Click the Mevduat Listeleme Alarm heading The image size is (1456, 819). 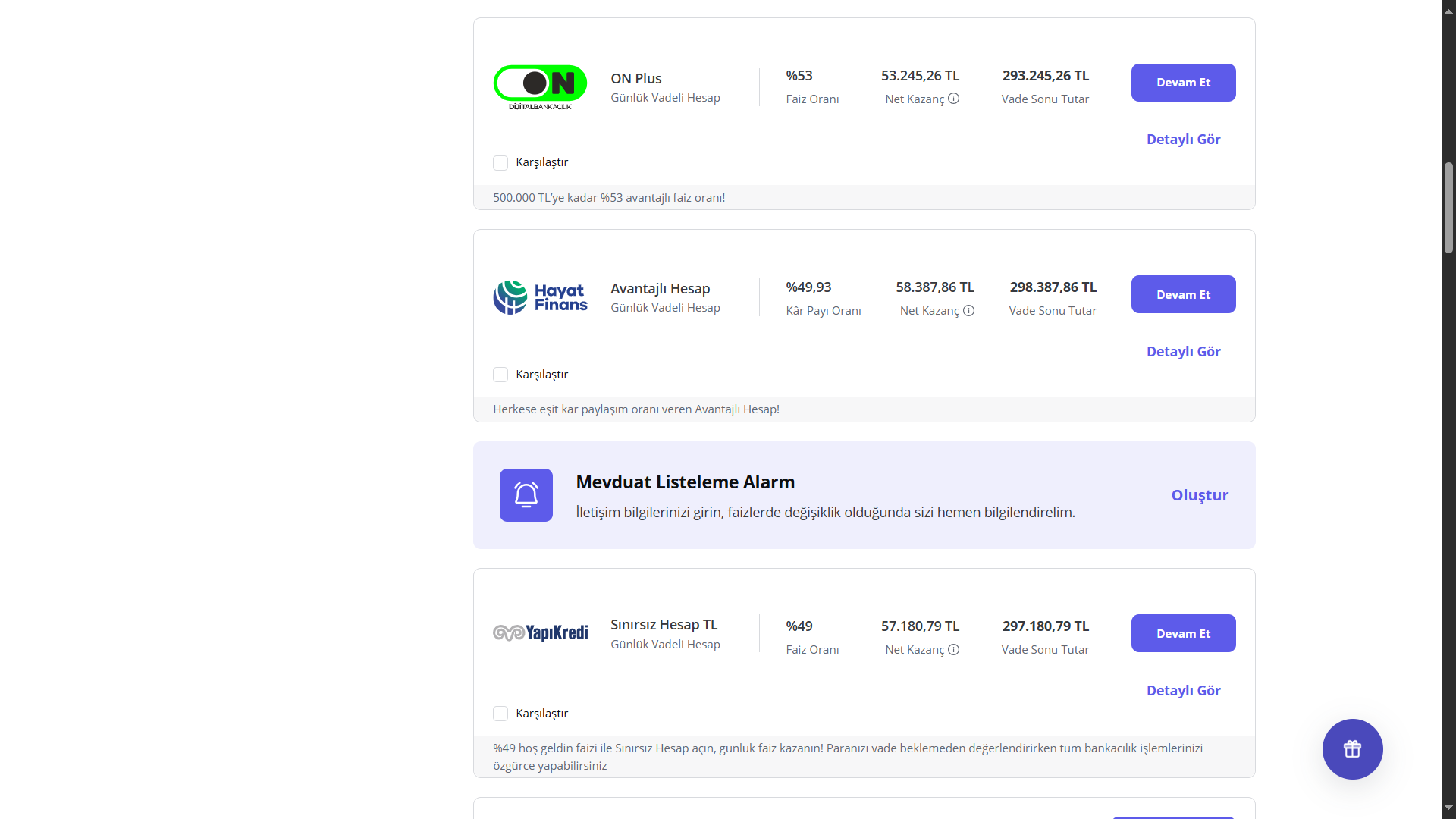686,482
